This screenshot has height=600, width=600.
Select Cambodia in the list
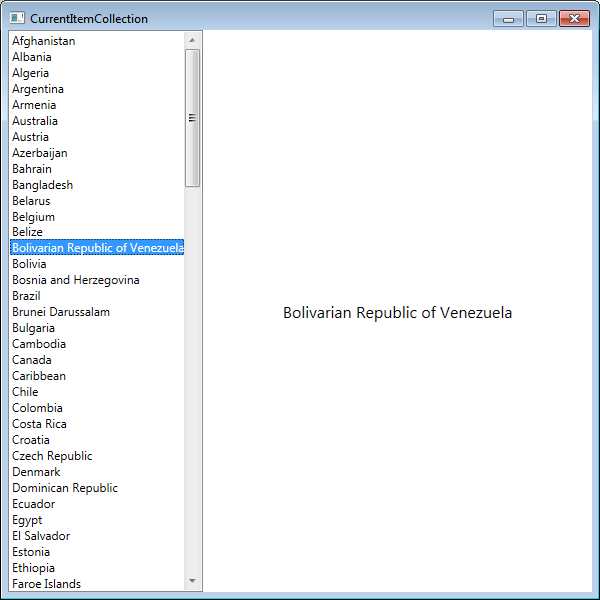97,344
